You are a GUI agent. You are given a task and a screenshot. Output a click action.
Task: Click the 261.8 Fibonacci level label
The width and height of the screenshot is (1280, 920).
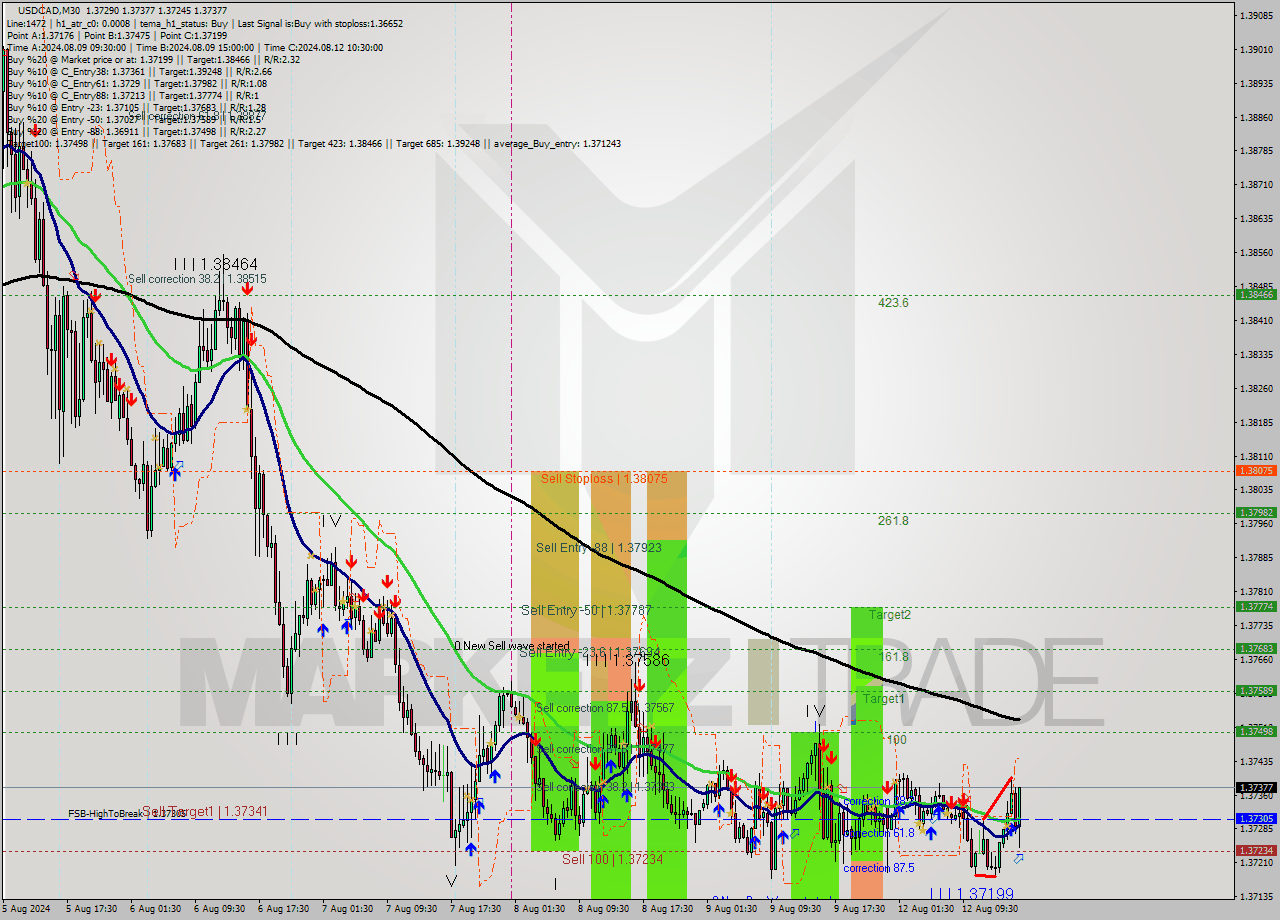tap(893, 520)
